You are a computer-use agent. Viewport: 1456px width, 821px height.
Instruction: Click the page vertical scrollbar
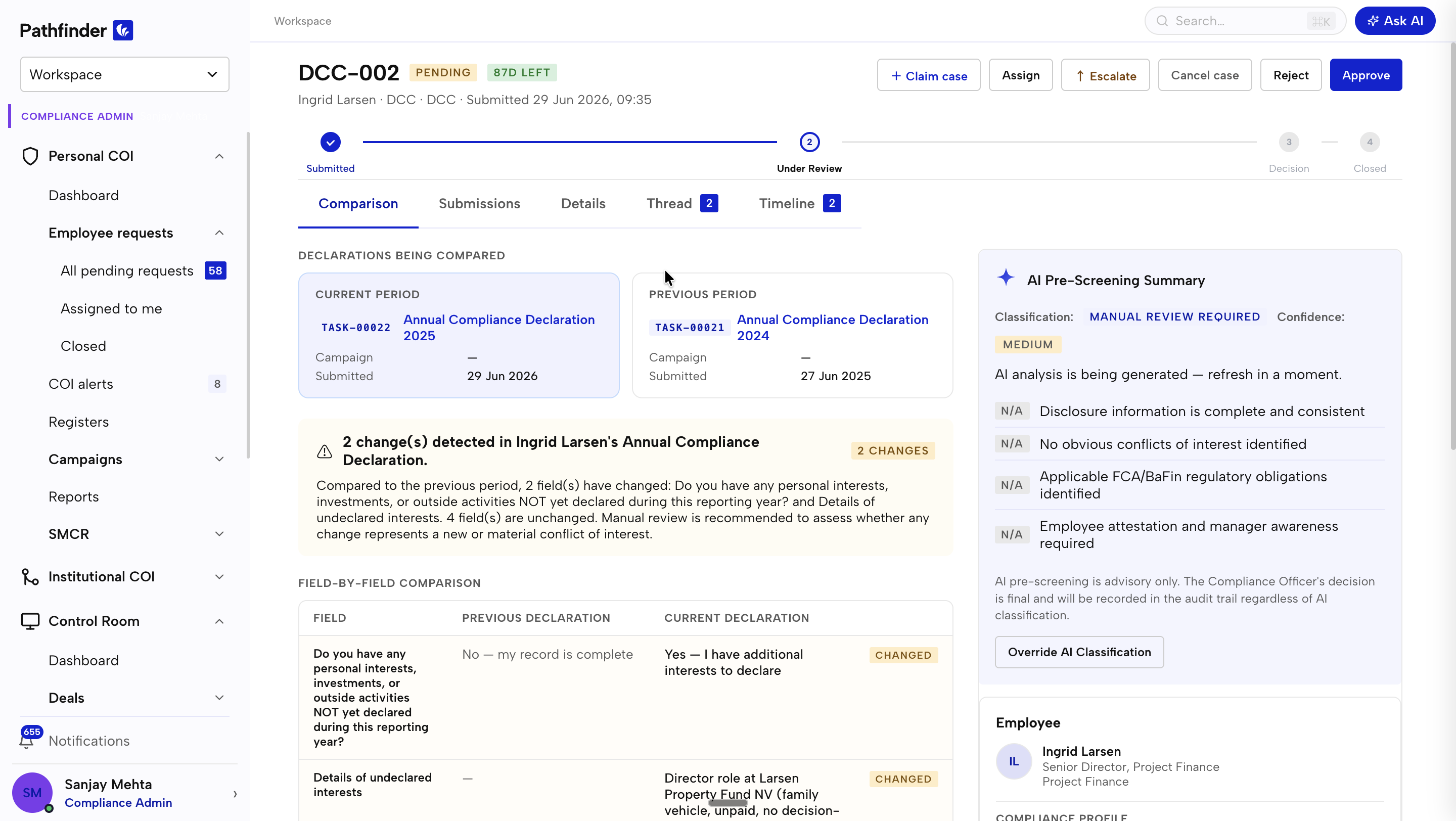coord(1452,246)
